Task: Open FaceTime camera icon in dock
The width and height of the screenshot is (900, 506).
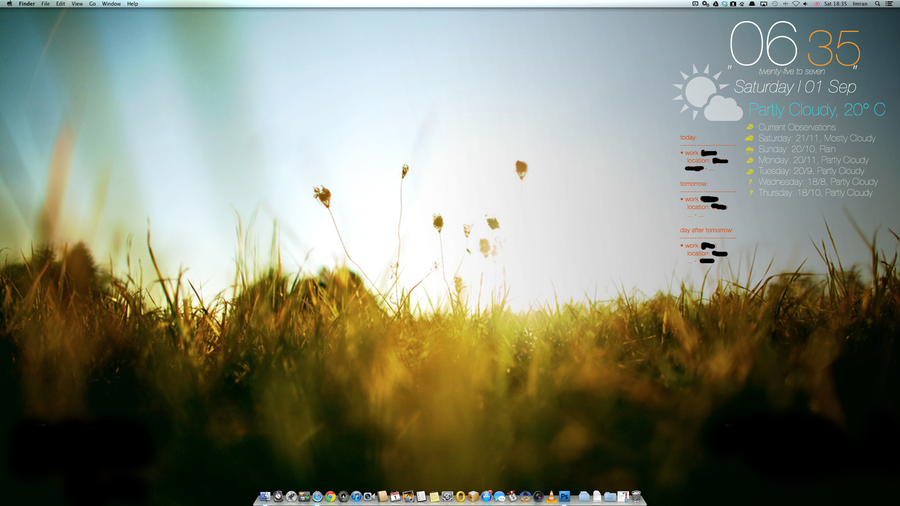Action: pos(369,496)
